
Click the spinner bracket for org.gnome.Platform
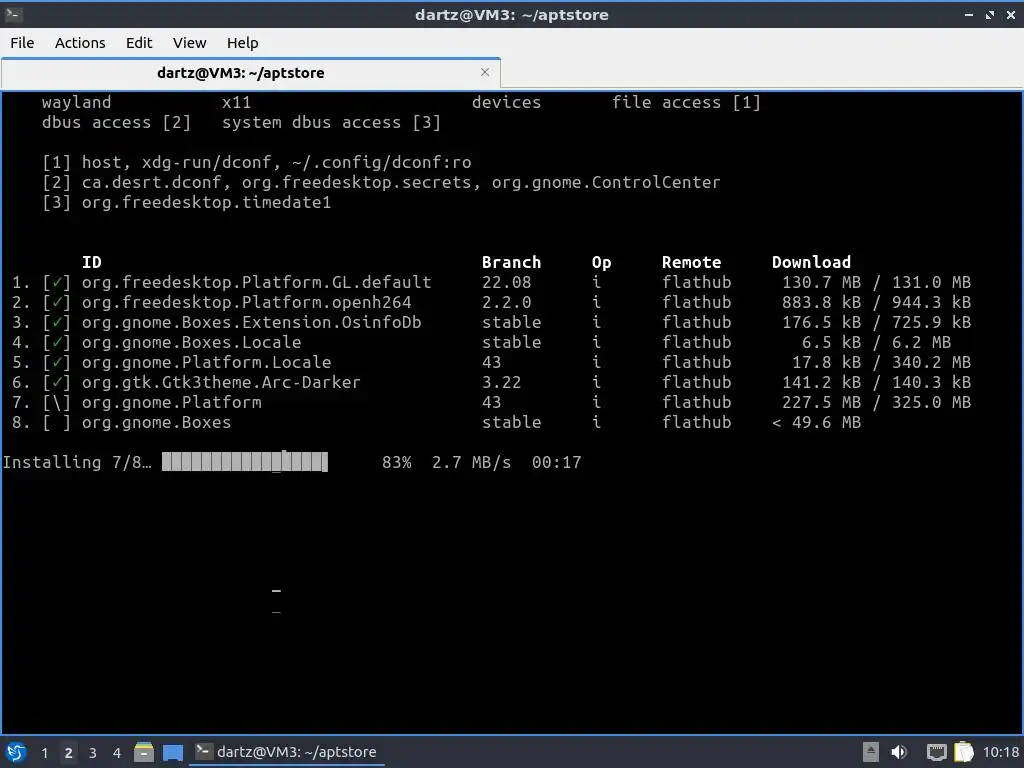click(57, 402)
